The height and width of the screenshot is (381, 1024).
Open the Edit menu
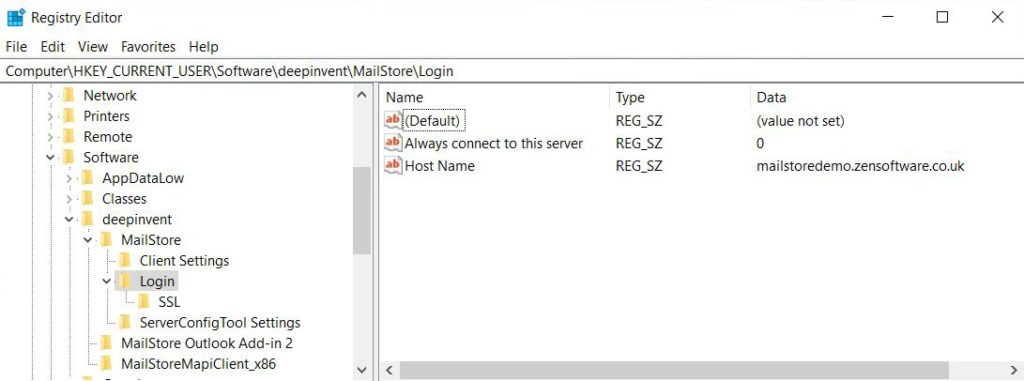click(52, 46)
